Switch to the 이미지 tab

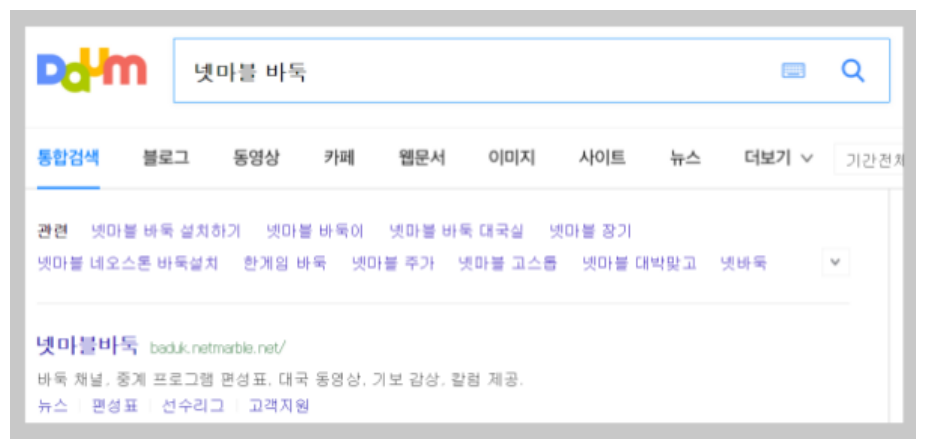511,158
